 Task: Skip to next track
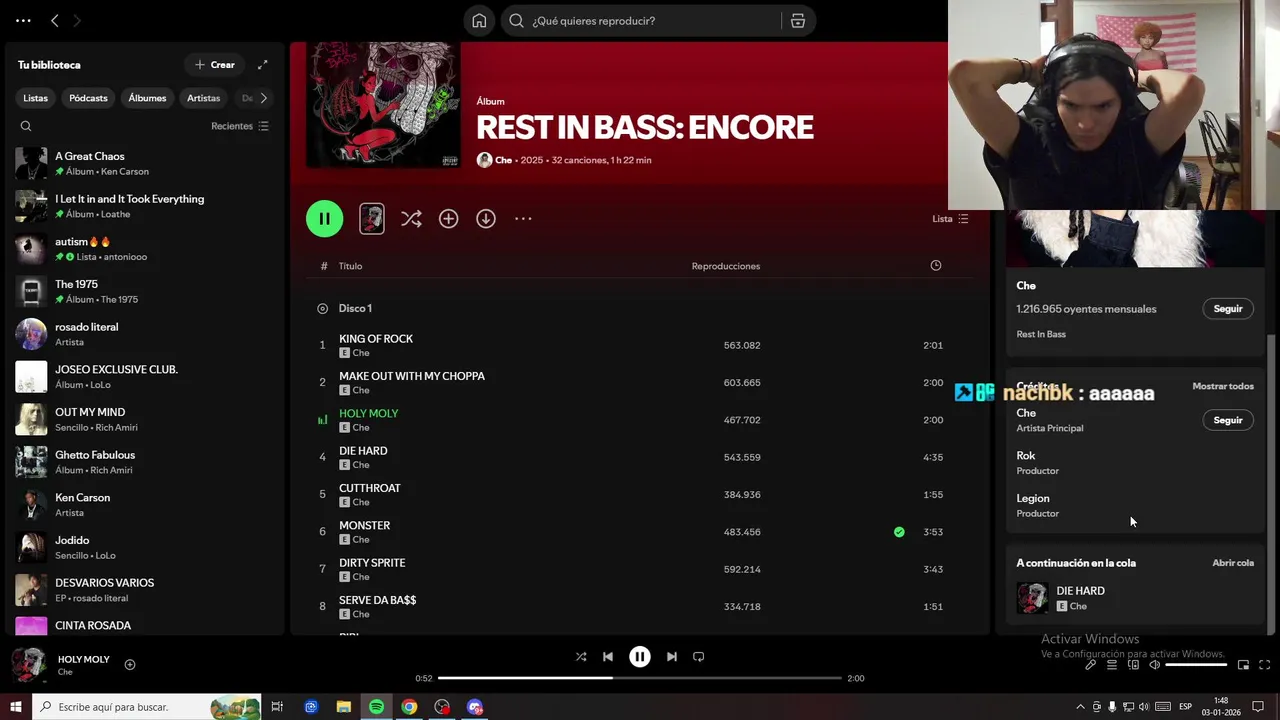pos(672,657)
